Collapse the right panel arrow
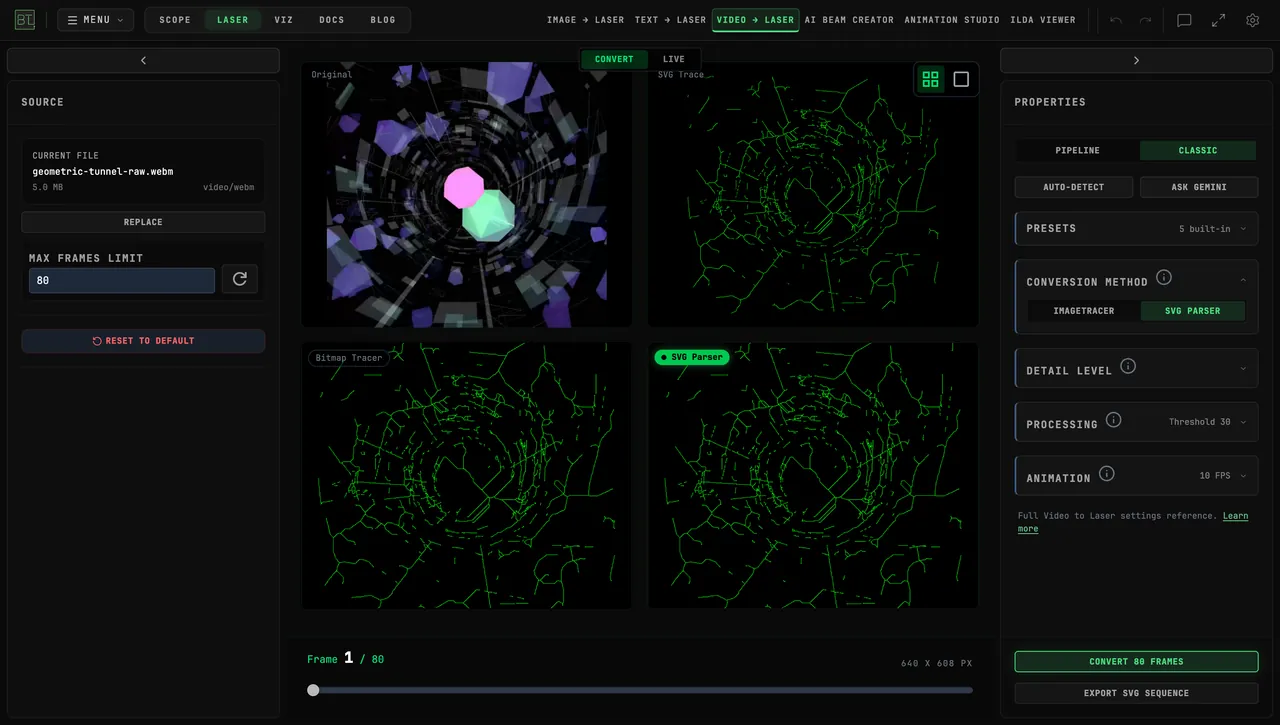1280x725 pixels. tap(1136, 60)
